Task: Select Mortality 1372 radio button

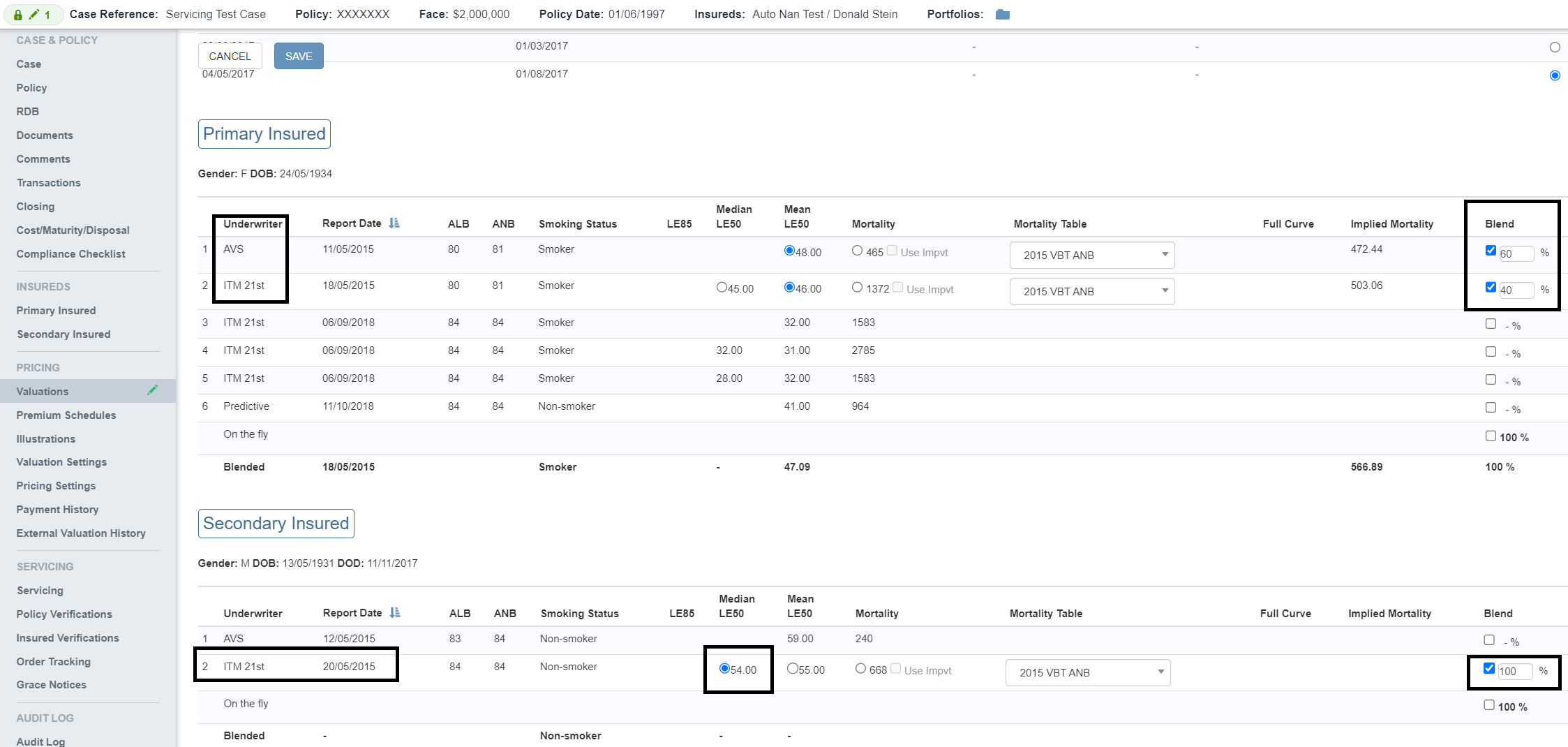Action: click(x=857, y=288)
